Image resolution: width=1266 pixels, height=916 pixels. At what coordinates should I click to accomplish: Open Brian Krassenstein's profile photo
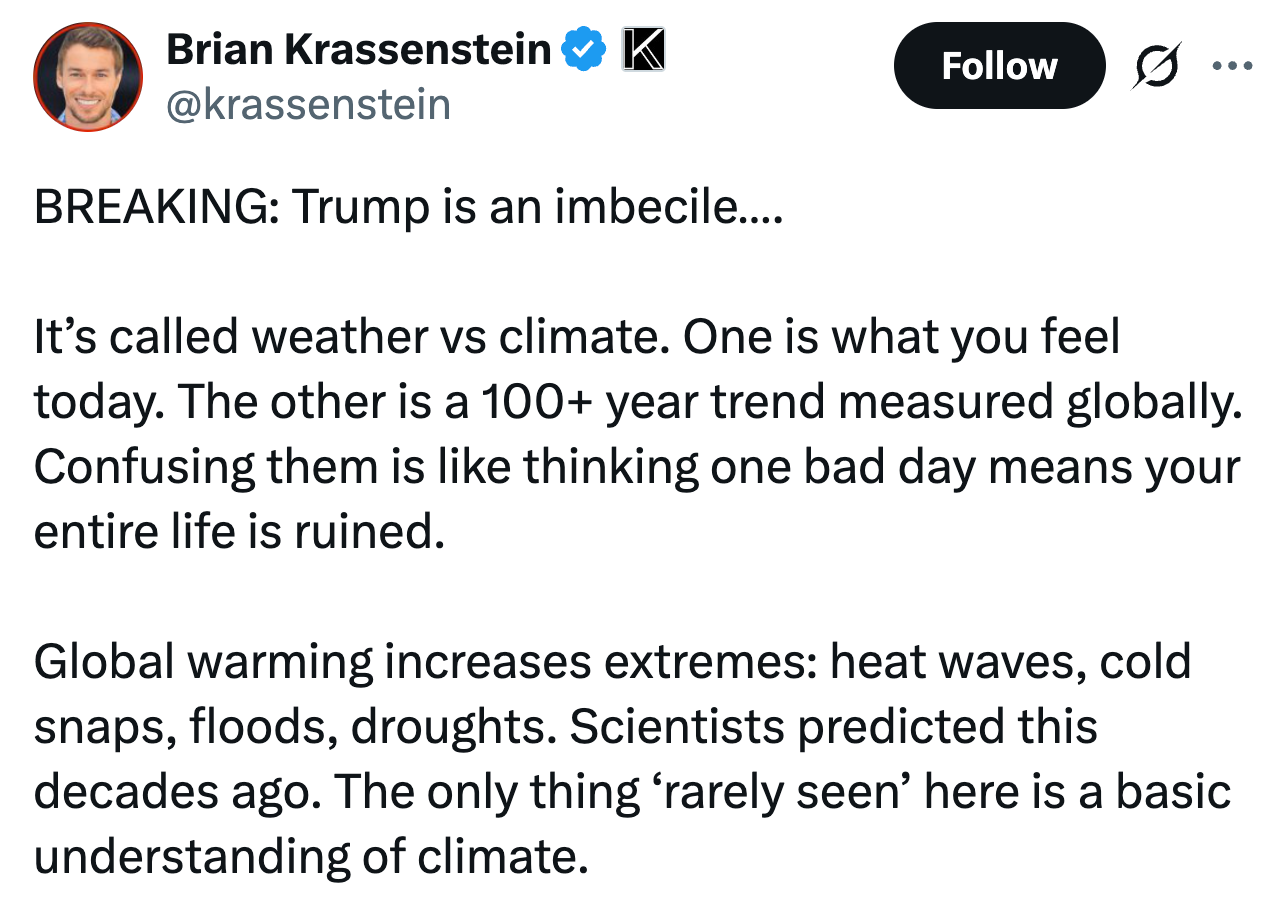[x=88, y=77]
